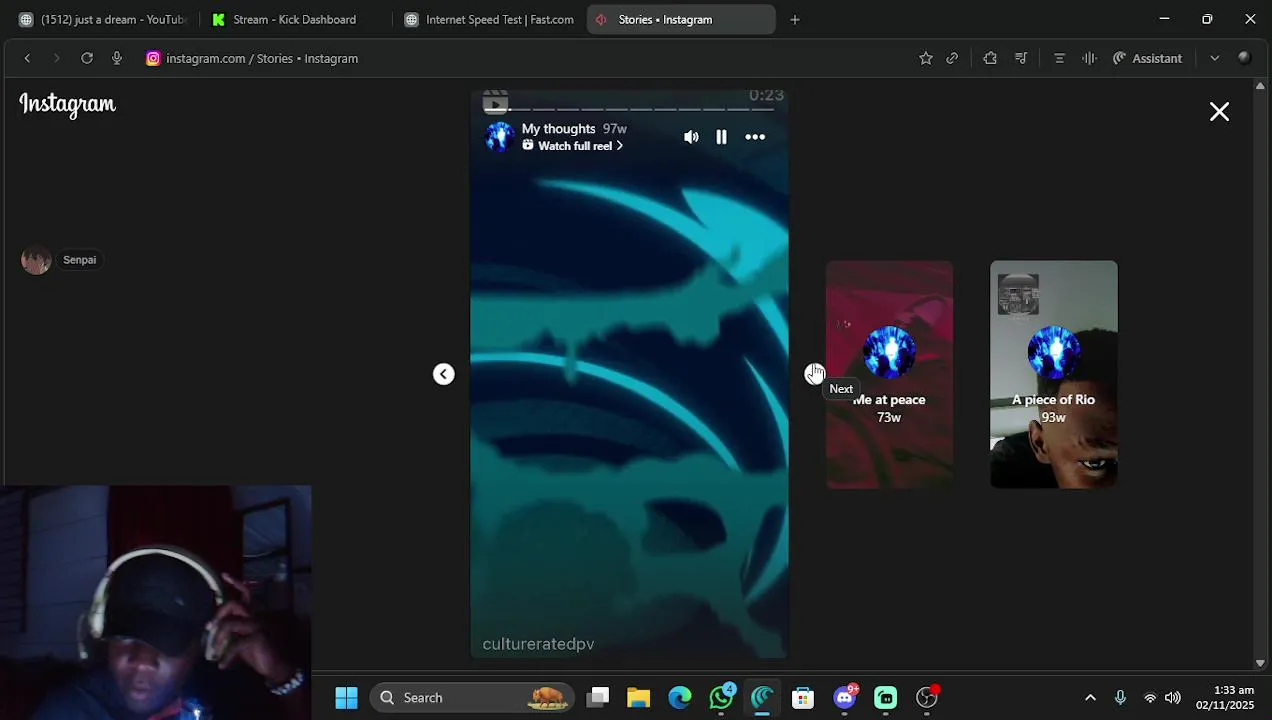Image resolution: width=1272 pixels, height=720 pixels.
Task: Click the microphone voice icon in toolbar
Action: 117,58
